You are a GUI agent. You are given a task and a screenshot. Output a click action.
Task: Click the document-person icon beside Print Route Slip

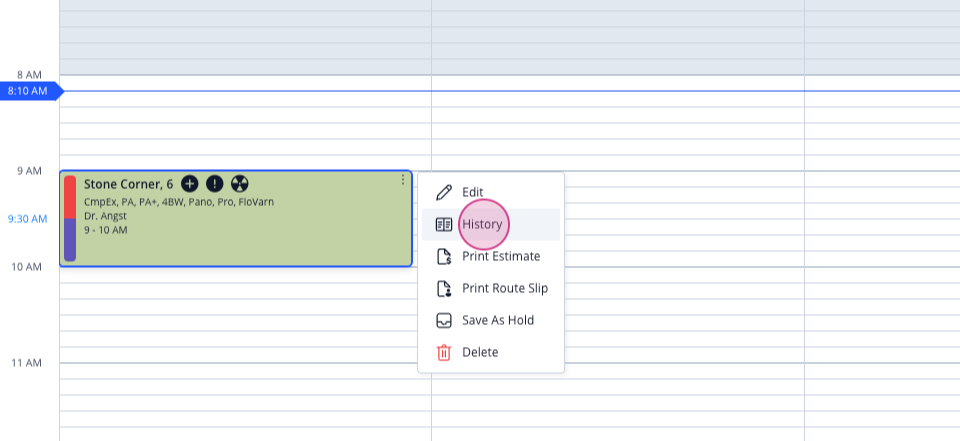pyautogui.click(x=443, y=288)
